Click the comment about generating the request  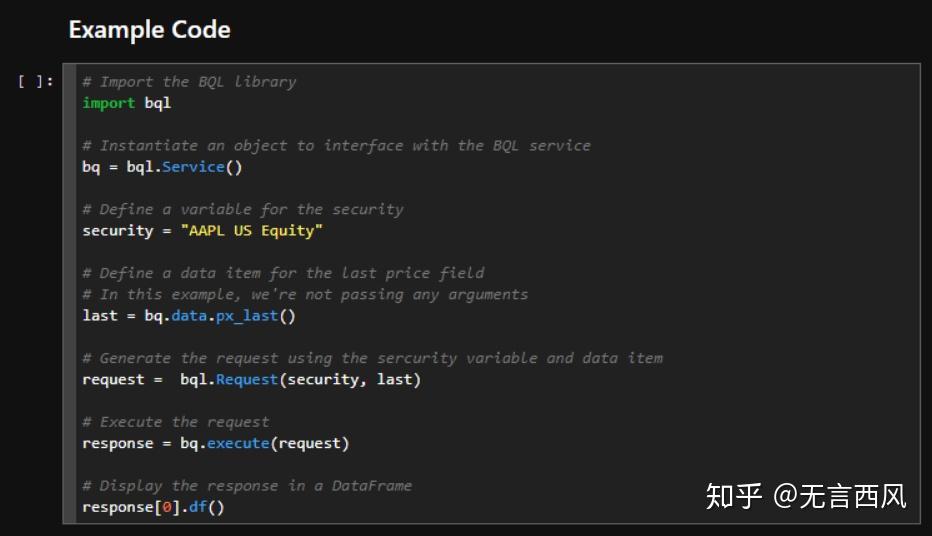click(x=372, y=358)
